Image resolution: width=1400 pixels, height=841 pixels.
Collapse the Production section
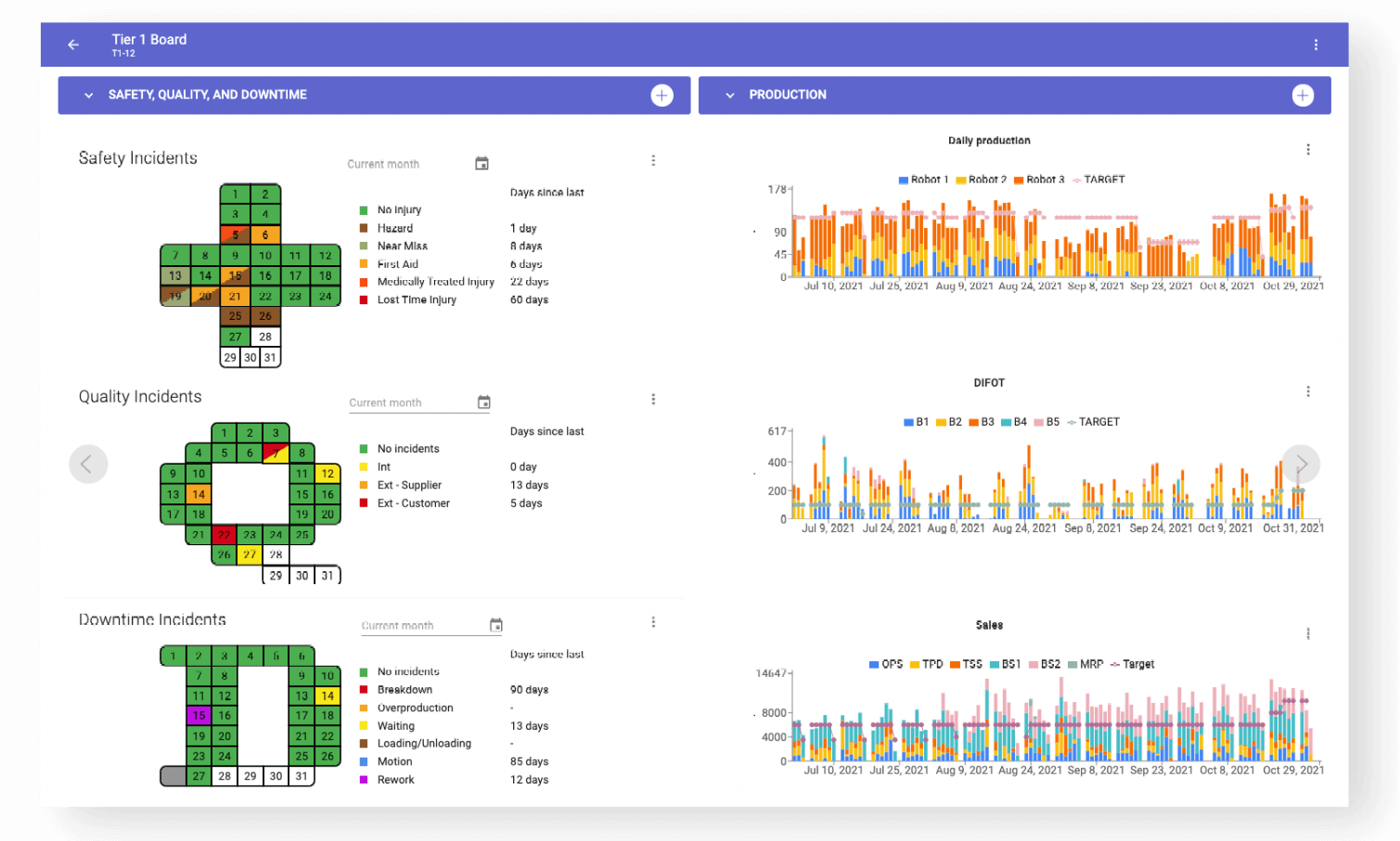(729, 95)
